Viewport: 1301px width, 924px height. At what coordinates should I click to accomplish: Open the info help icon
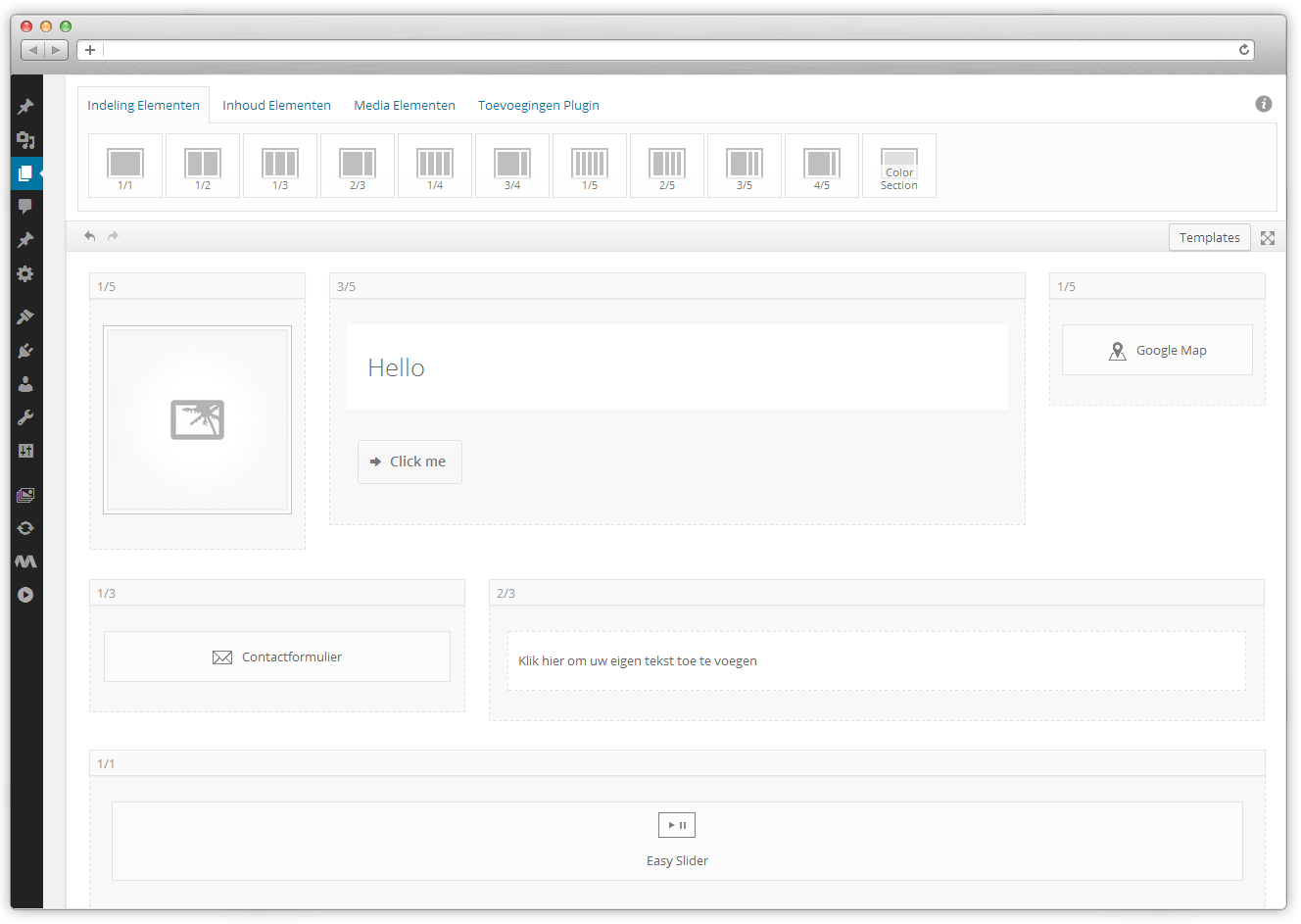tap(1264, 104)
